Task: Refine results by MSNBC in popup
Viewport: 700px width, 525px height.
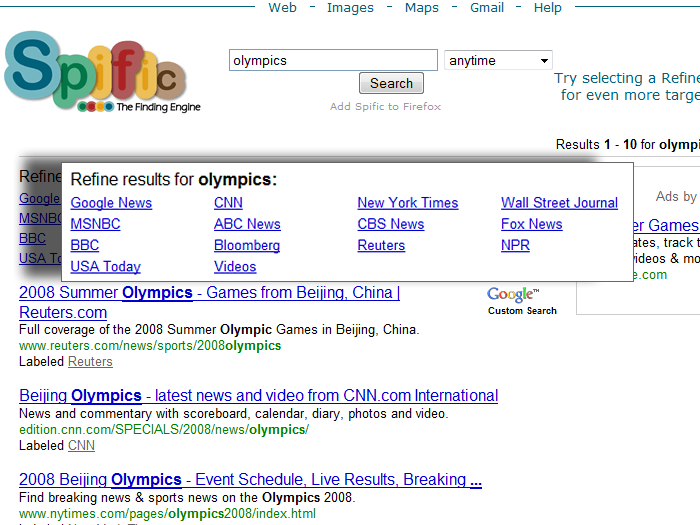Action: [95, 224]
